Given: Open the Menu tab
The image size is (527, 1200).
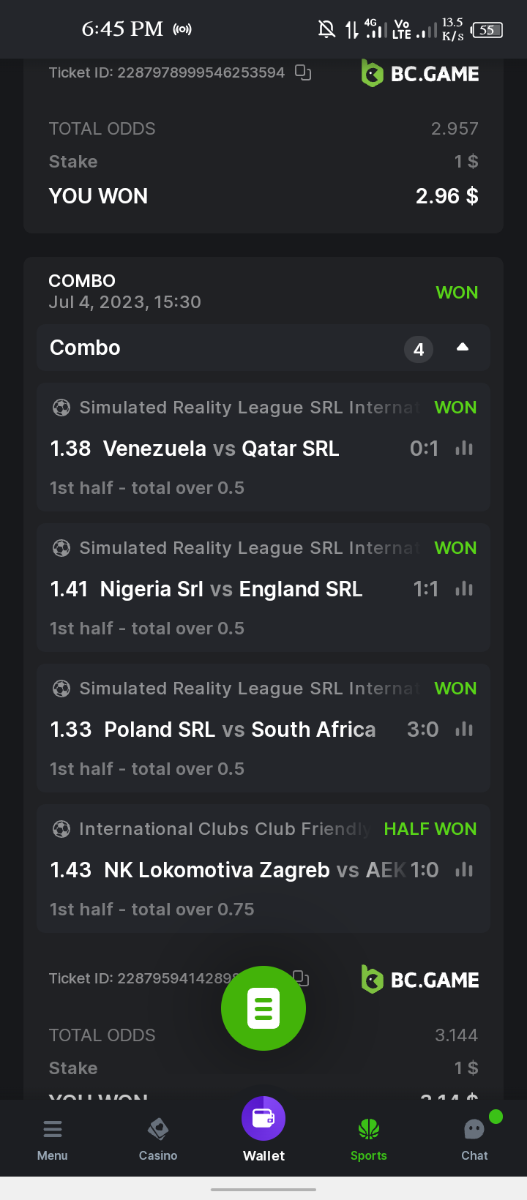Looking at the screenshot, I should coord(52,1138).
